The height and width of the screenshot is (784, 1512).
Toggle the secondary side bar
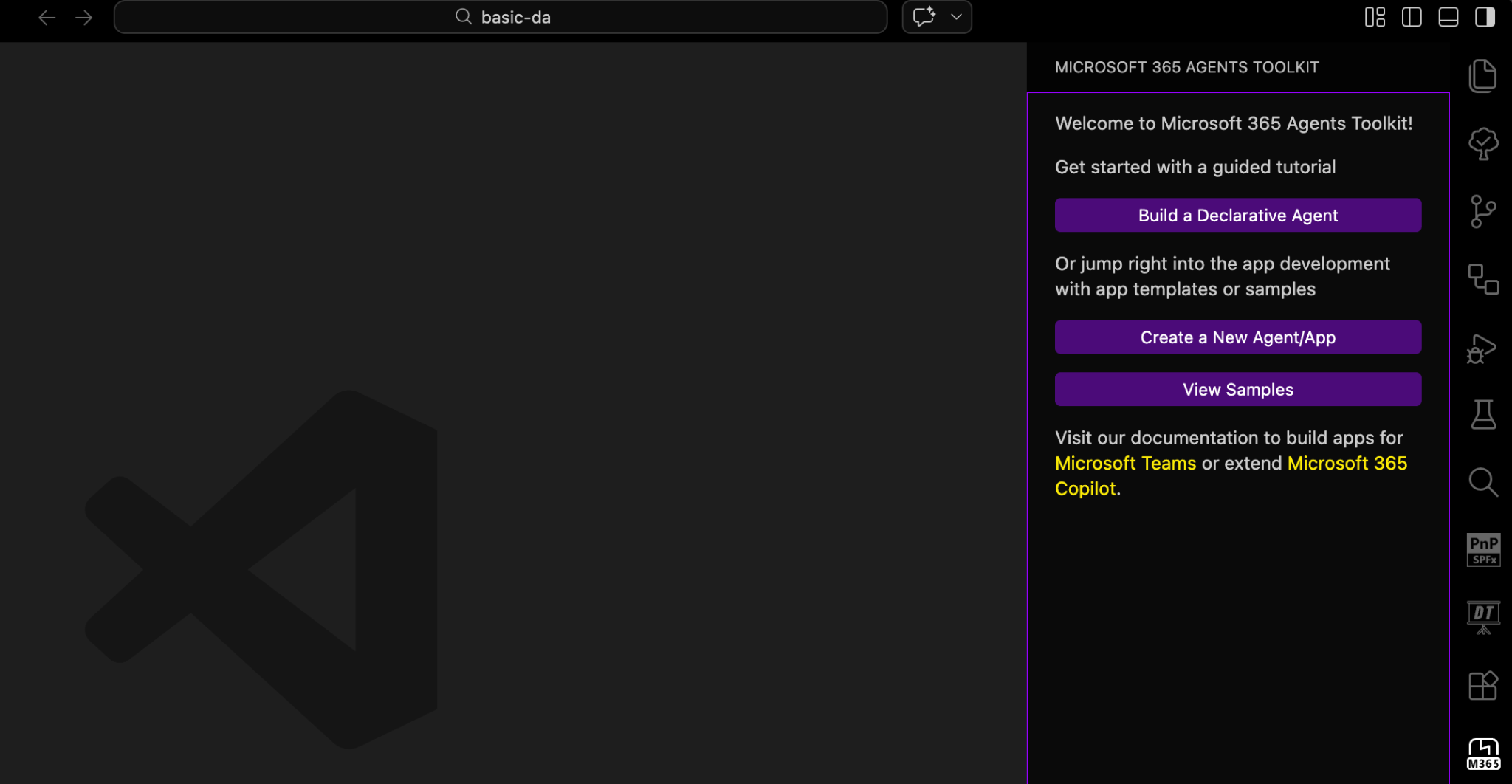point(1485,17)
